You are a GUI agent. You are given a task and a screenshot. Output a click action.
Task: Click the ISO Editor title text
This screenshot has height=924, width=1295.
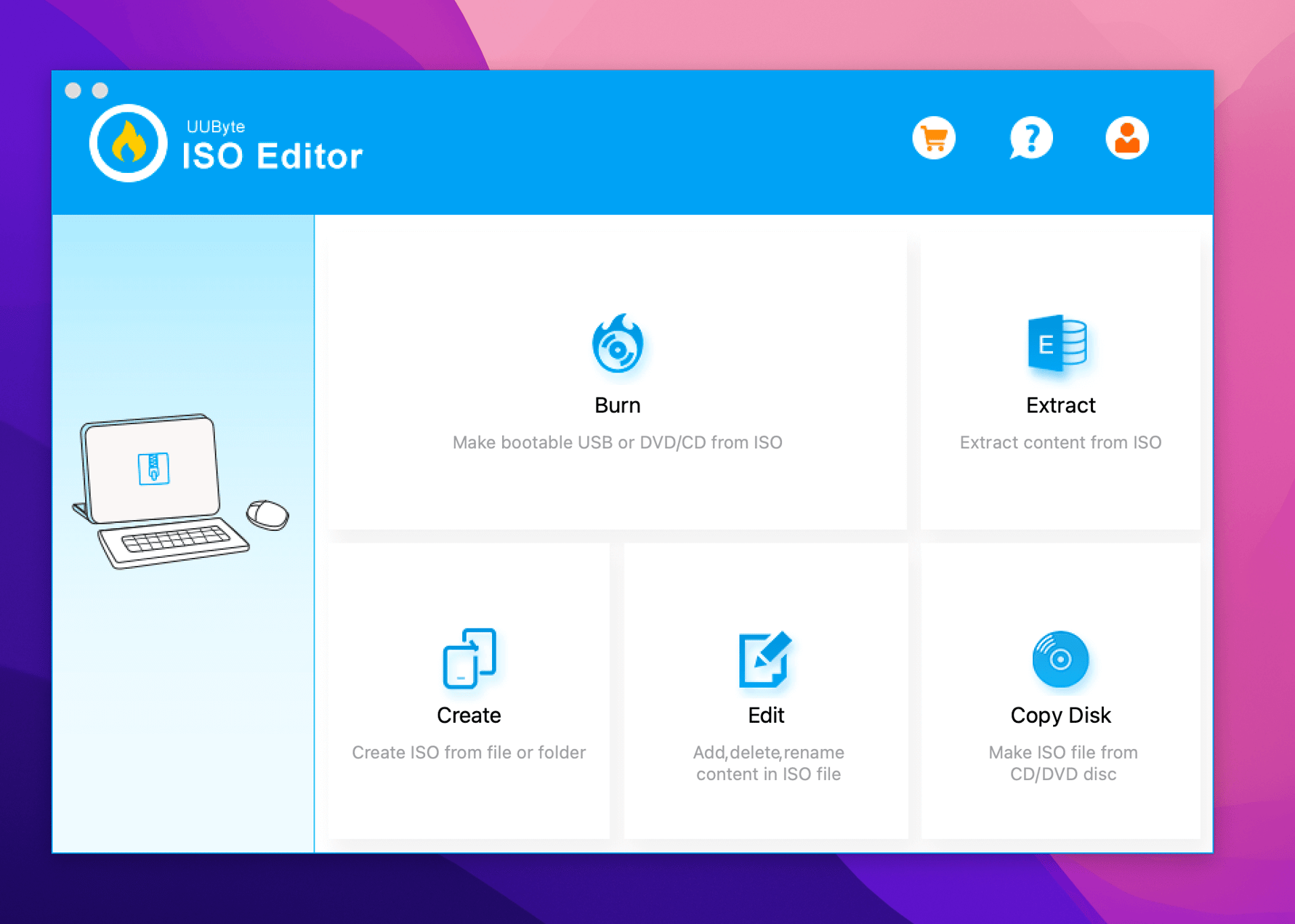272,156
